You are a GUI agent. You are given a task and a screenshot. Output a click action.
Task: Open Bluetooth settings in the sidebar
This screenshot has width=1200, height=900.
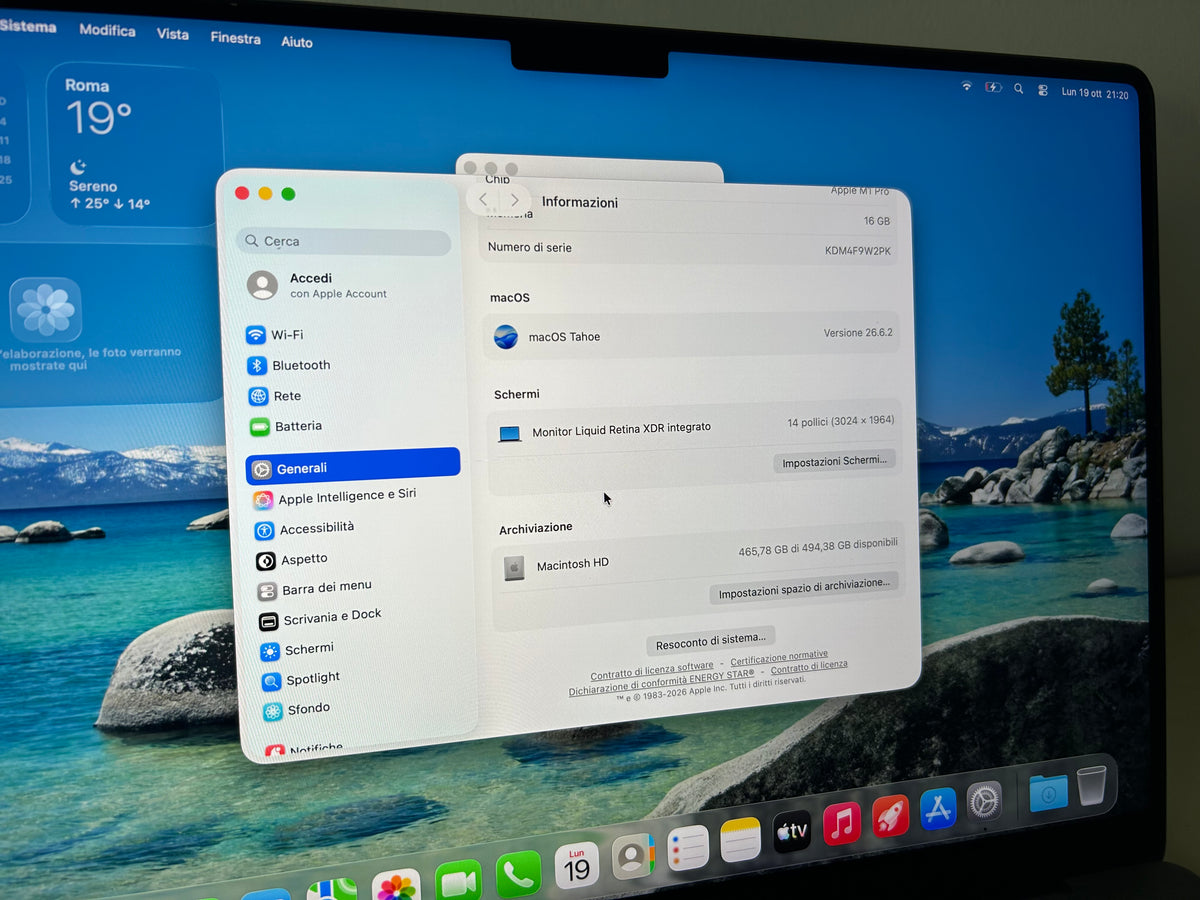point(289,365)
